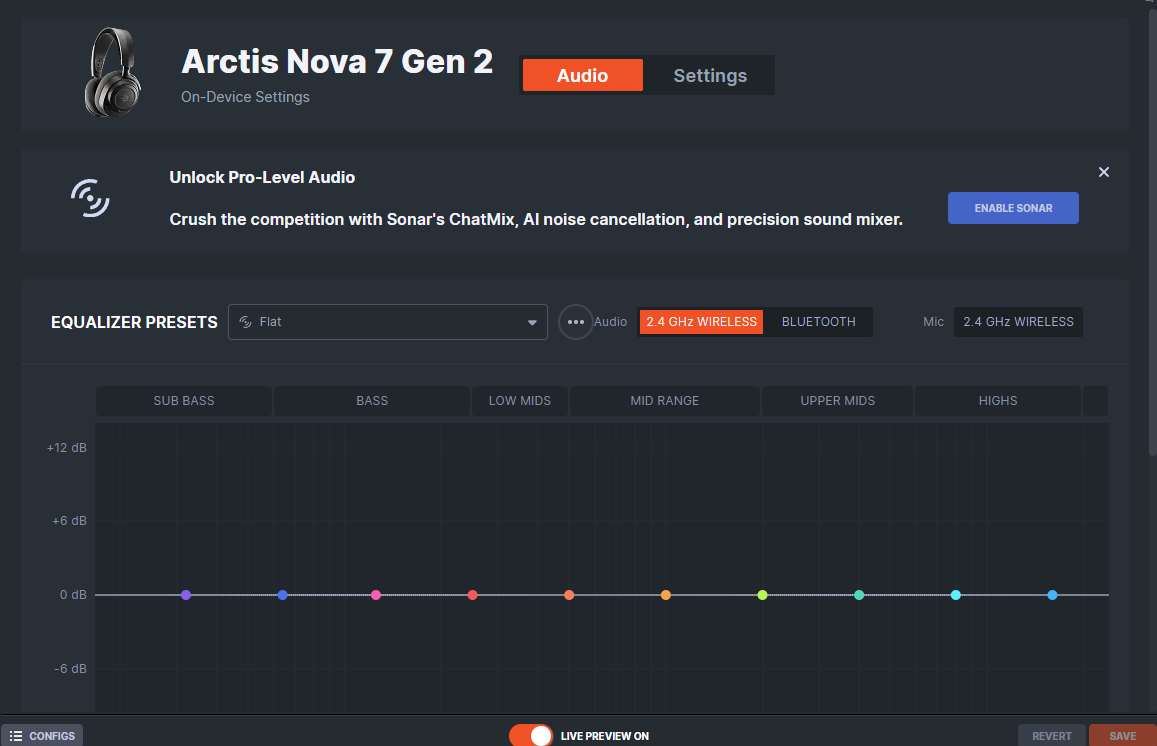The height and width of the screenshot is (746, 1157).
Task: Click the red EQ band point
Action: click(x=473, y=595)
